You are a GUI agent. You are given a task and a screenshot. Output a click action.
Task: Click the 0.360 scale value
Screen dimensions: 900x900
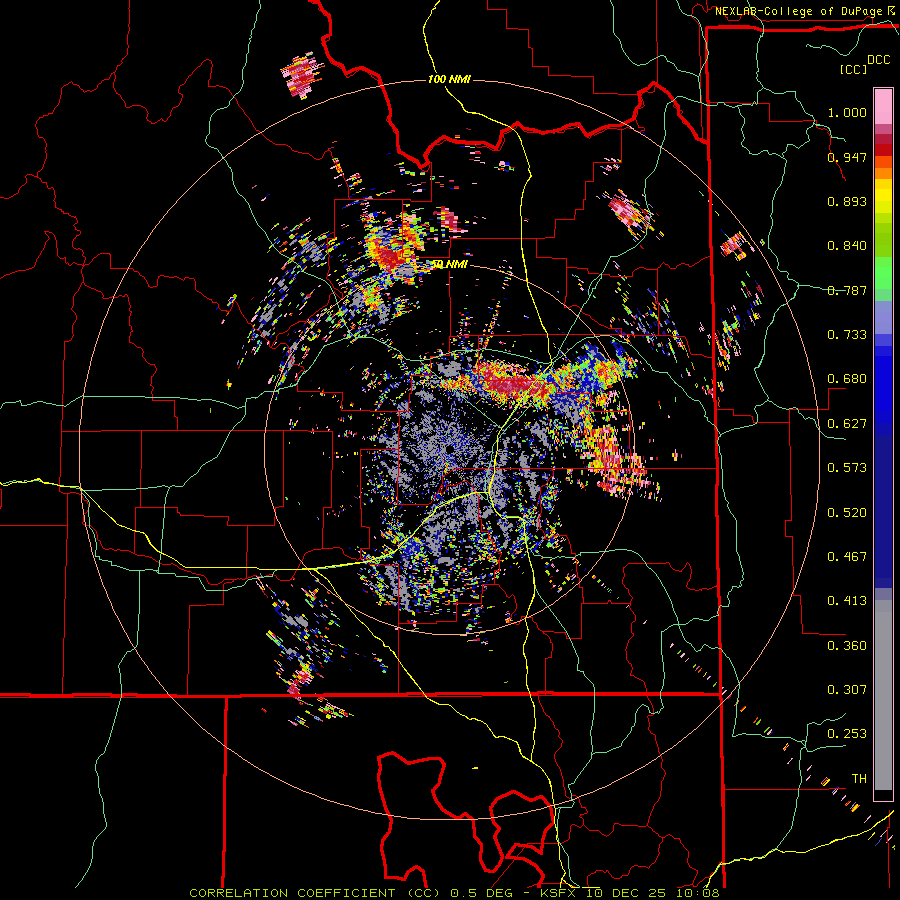(847, 646)
